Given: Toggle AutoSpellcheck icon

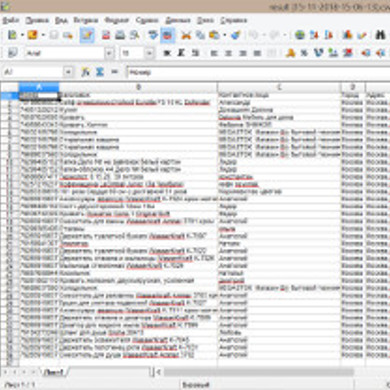Looking at the screenshot, I should coord(167,35).
